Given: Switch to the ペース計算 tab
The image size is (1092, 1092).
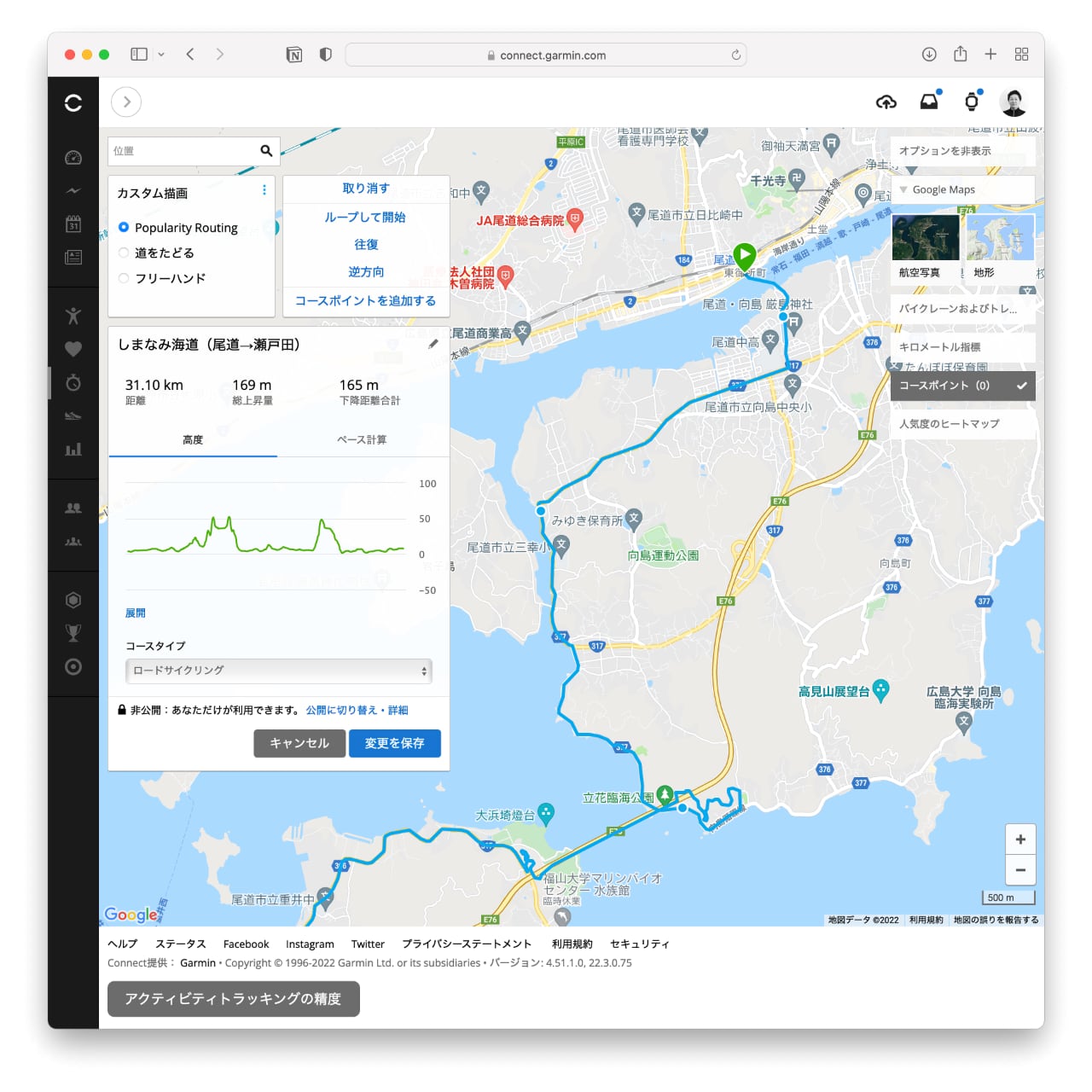Looking at the screenshot, I should pos(362,440).
